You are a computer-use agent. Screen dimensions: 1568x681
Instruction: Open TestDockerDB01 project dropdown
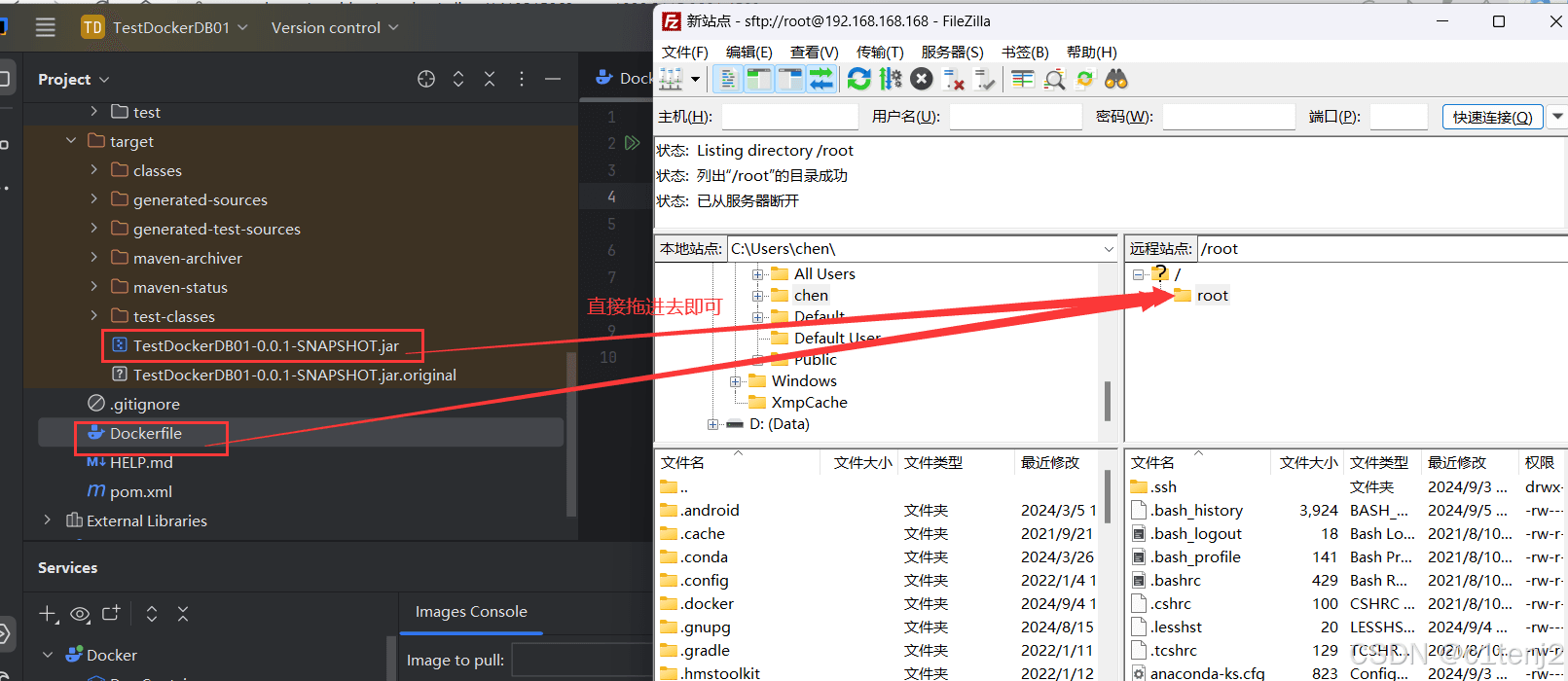(x=164, y=27)
